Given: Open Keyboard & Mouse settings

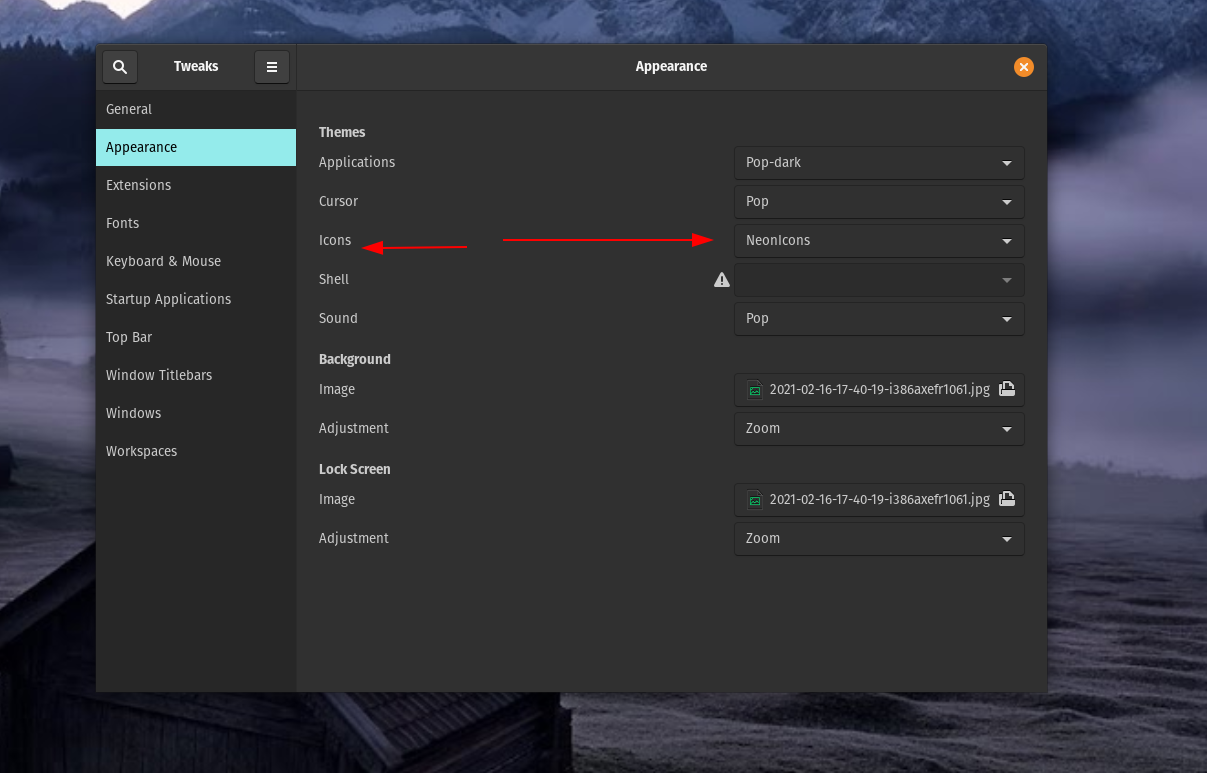Looking at the screenshot, I should pos(164,261).
